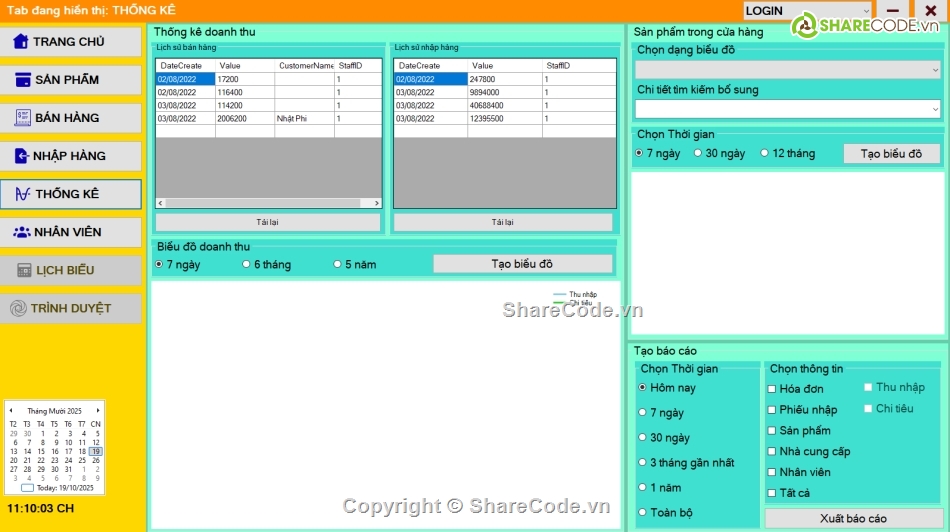Viewport: 950px width, 532px height.
Task: Click the home icon beside TRANG CHỦ
Action: (x=20, y=42)
